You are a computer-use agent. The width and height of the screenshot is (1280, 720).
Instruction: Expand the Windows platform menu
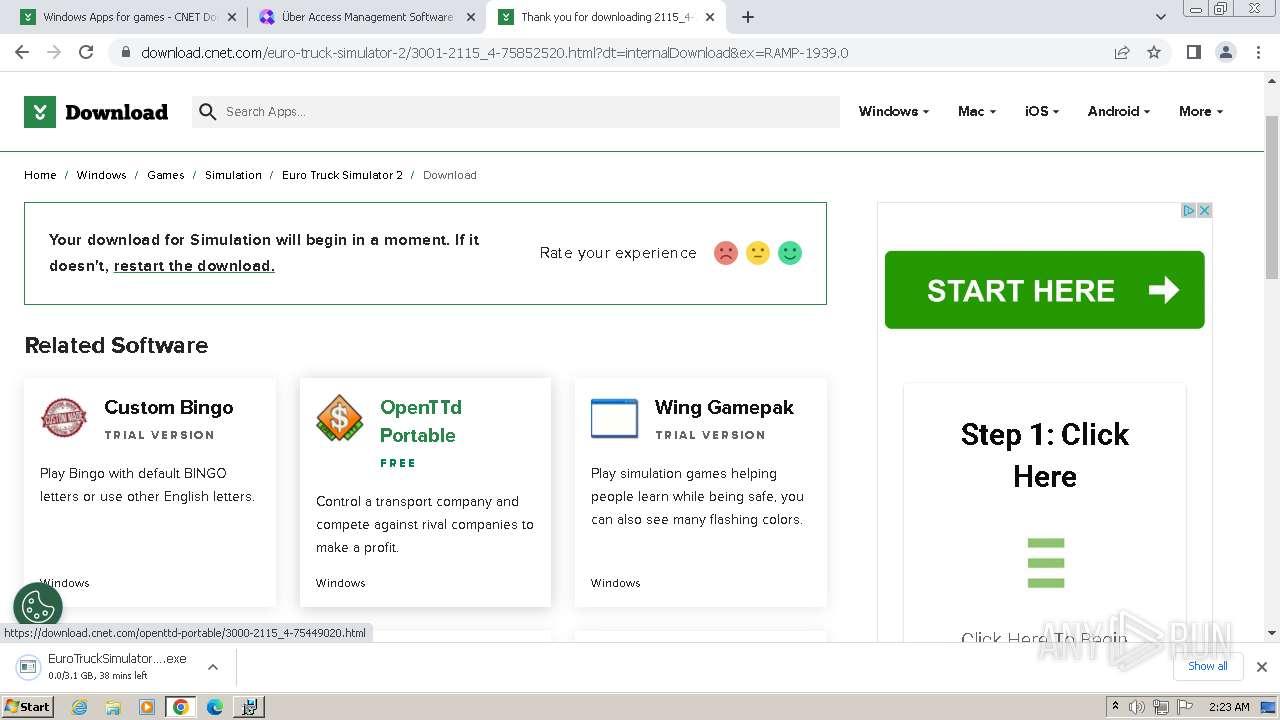pyautogui.click(x=894, y=112)
